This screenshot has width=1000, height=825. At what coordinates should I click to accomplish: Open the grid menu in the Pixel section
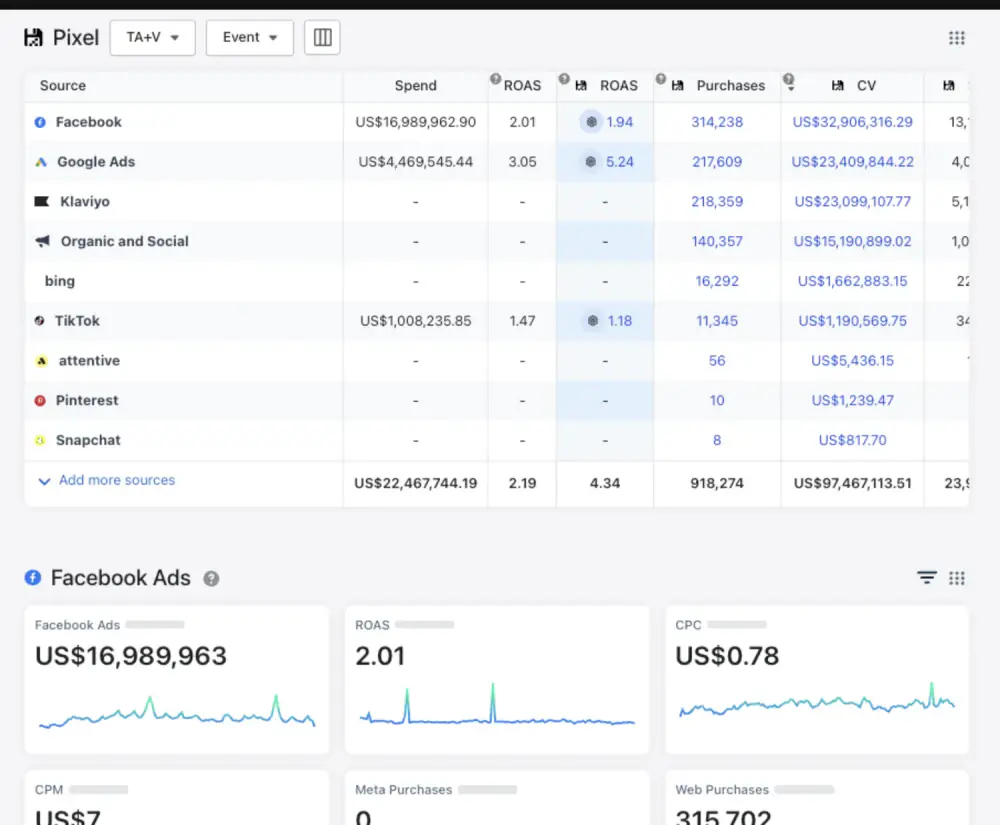pos(957,38)
